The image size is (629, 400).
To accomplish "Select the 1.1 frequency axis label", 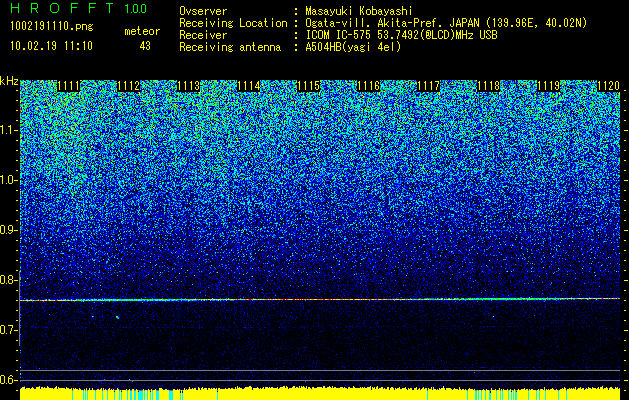I will click(9, 130).
